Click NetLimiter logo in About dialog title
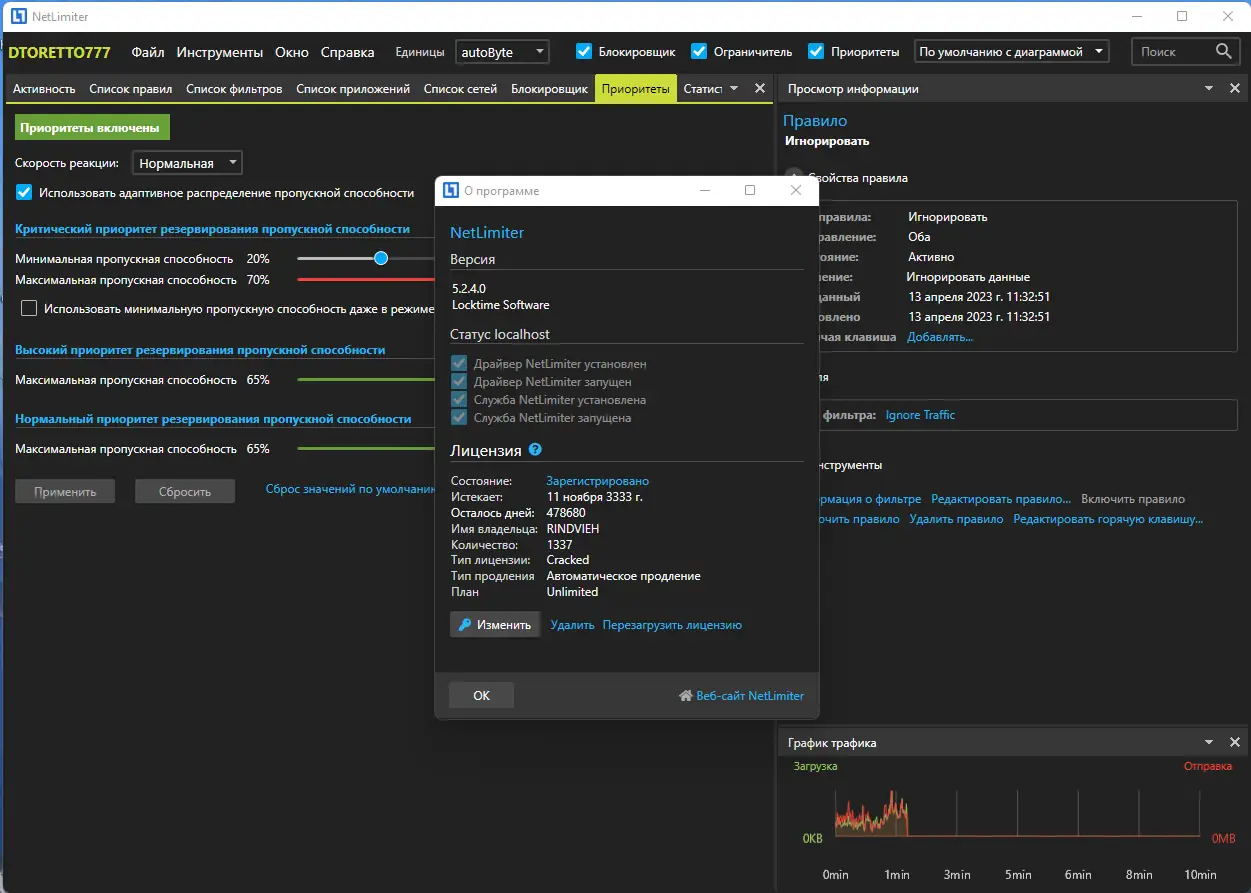1251x893 pixels. (451, 191)
